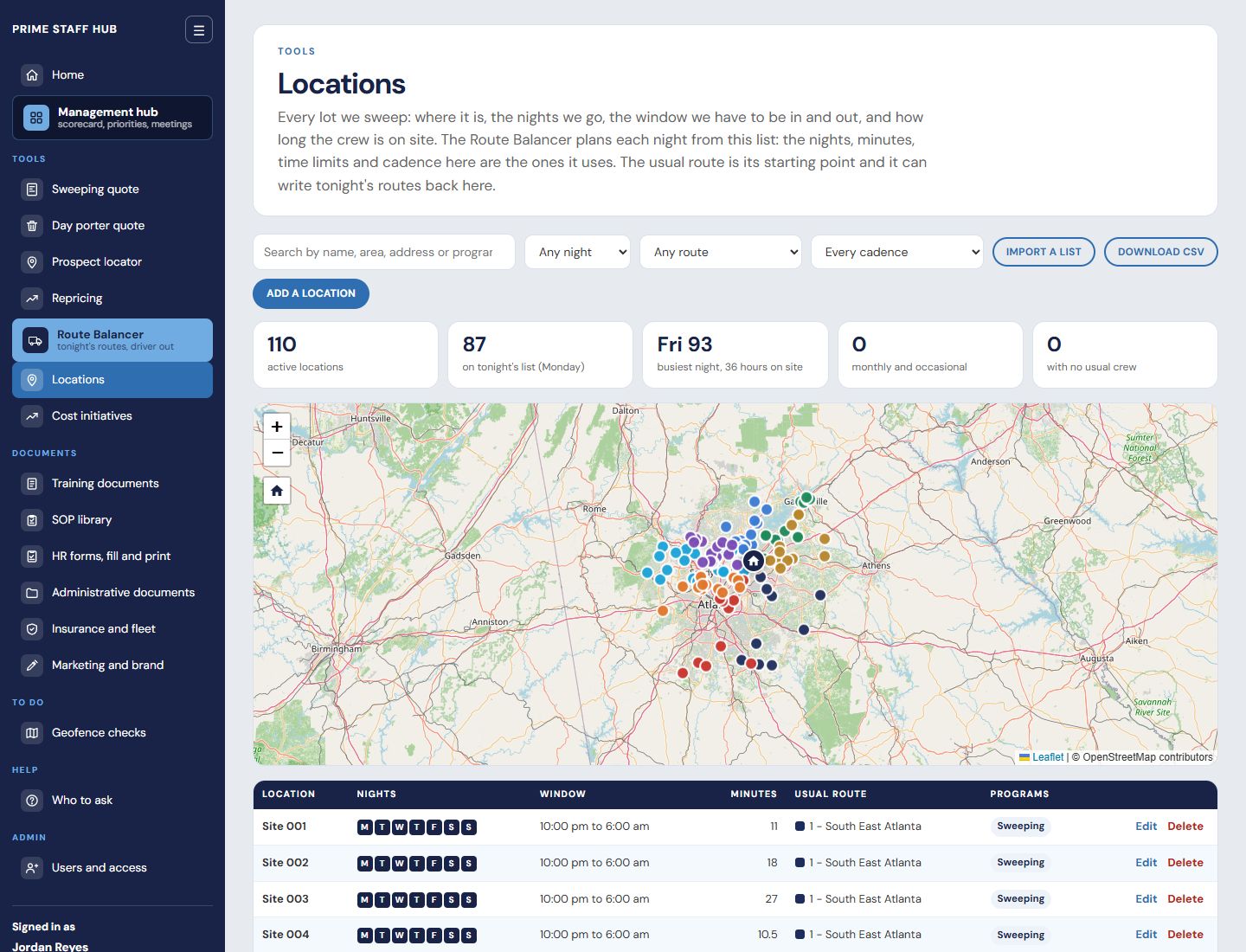This screenshot has height=952, width=1246.
Task: Click the SOP library icon
Action: click(x=32, y=520)
